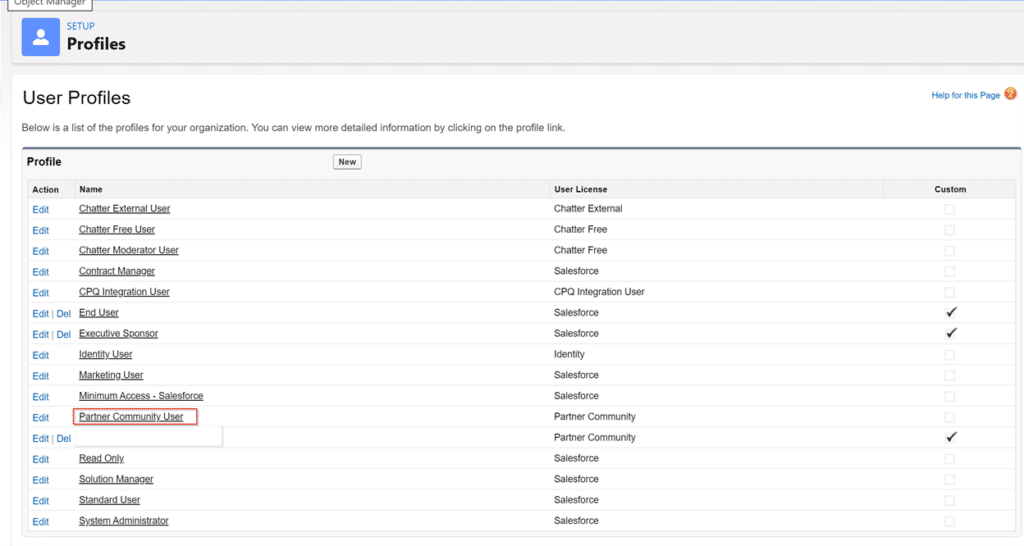Screen dimensions: 1024x546
Task: Toggle the Custom checkbox for Executive Sponsor
Action: click(951, 333)
